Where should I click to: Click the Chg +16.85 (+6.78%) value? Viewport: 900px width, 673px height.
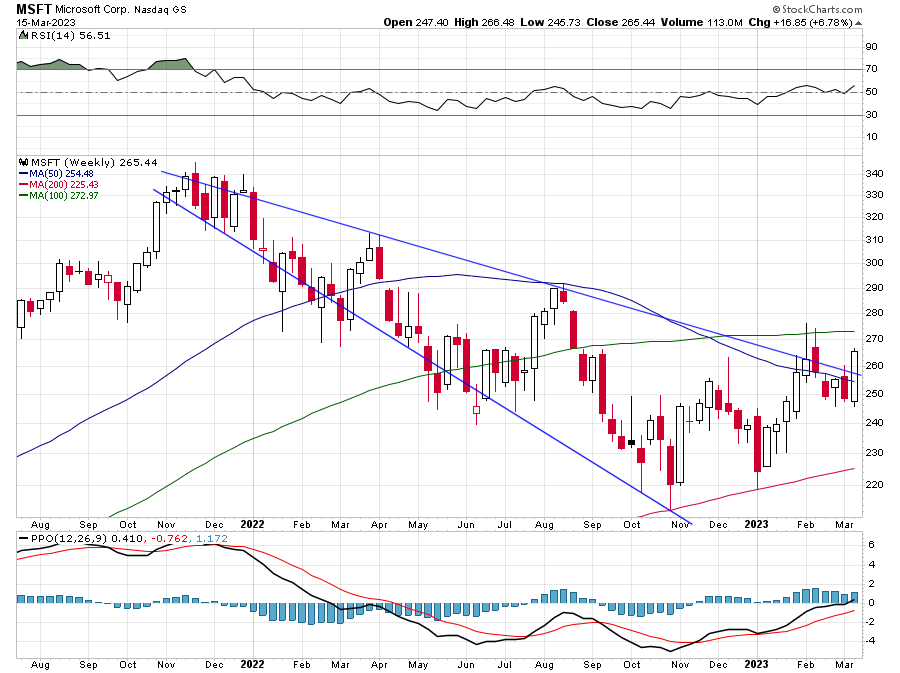point(800,22)
